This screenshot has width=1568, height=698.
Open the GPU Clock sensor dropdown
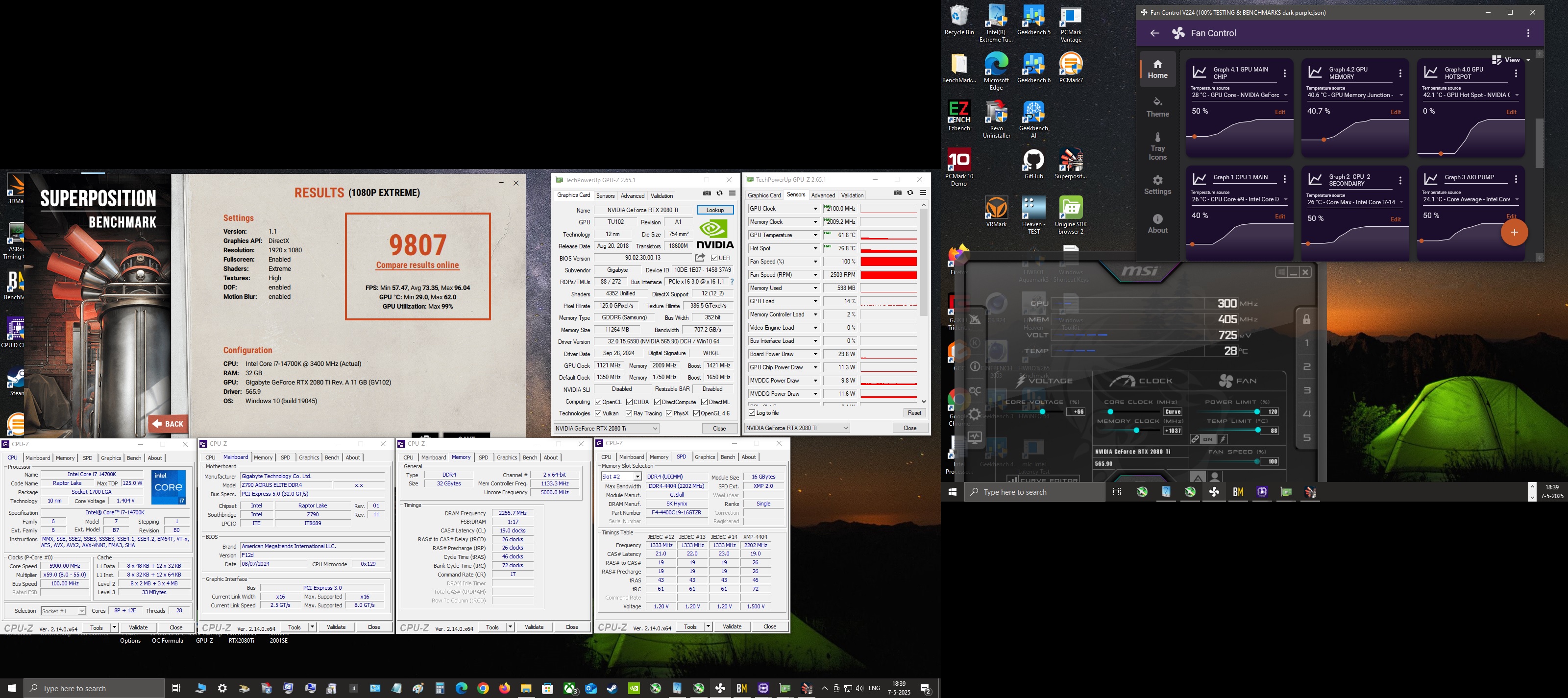tap(815, 209)
